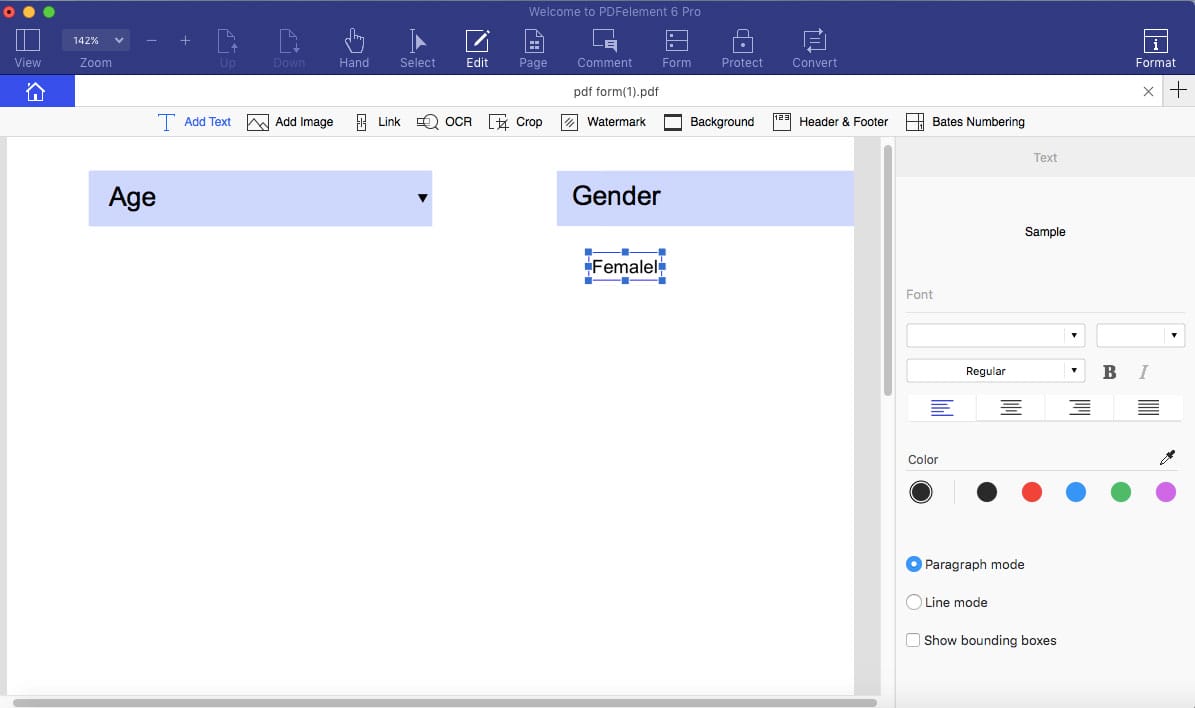Enable Show bounding boxes checkbox
Viewport: 1195px width, 708px height.
(x=913, y=640)
